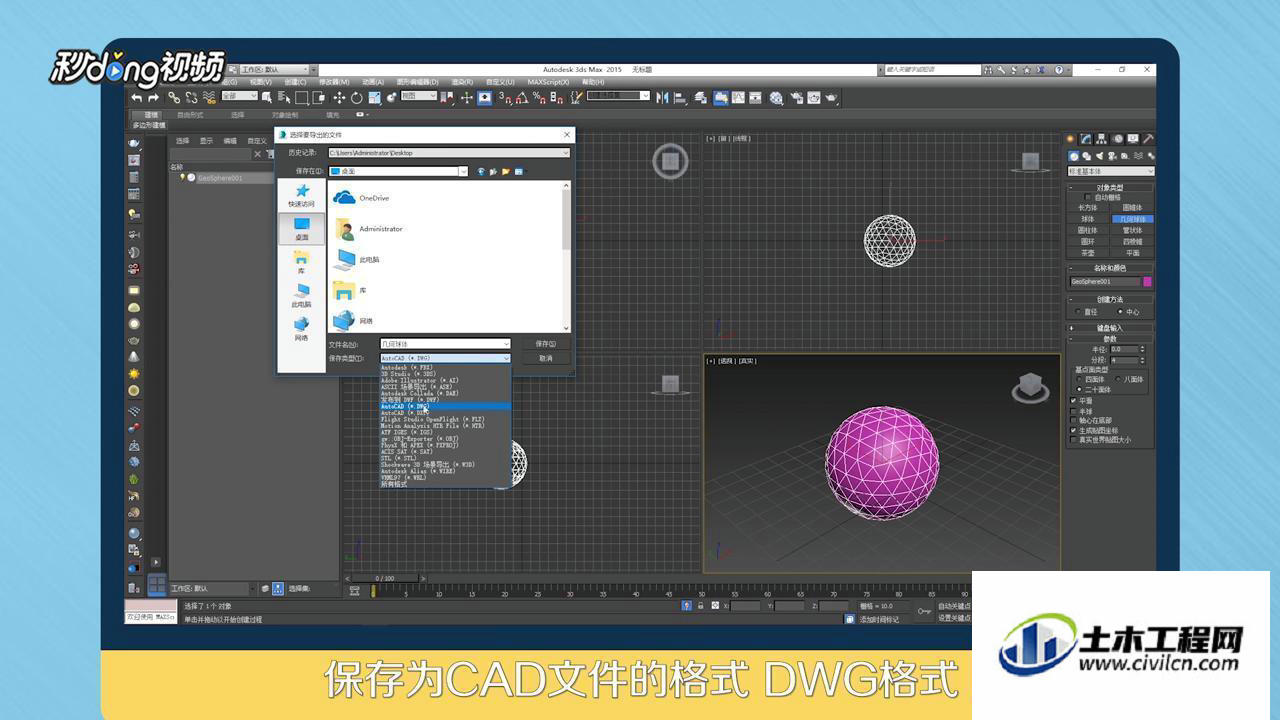Select Desktop (桌面) in dialog sidebar
The width and height of the screenshot is (1280, 720).
(301, 229)
